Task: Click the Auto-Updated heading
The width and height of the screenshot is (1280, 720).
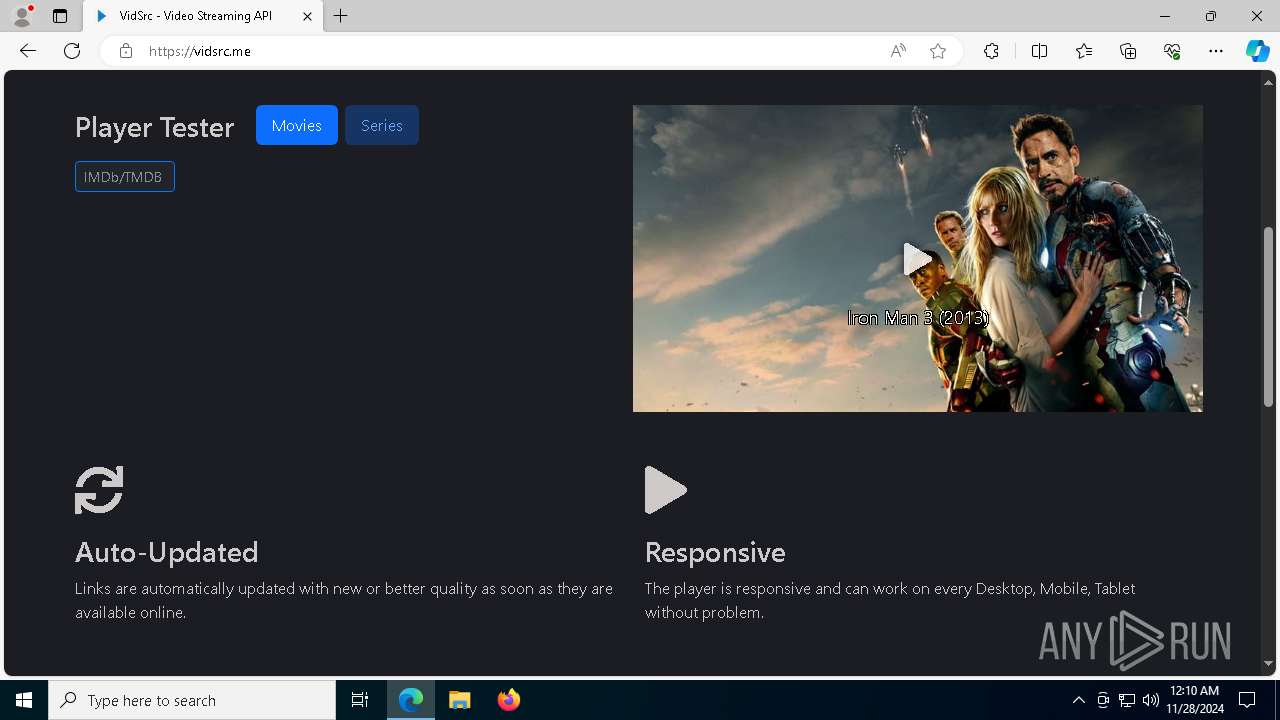Action: 167,552
